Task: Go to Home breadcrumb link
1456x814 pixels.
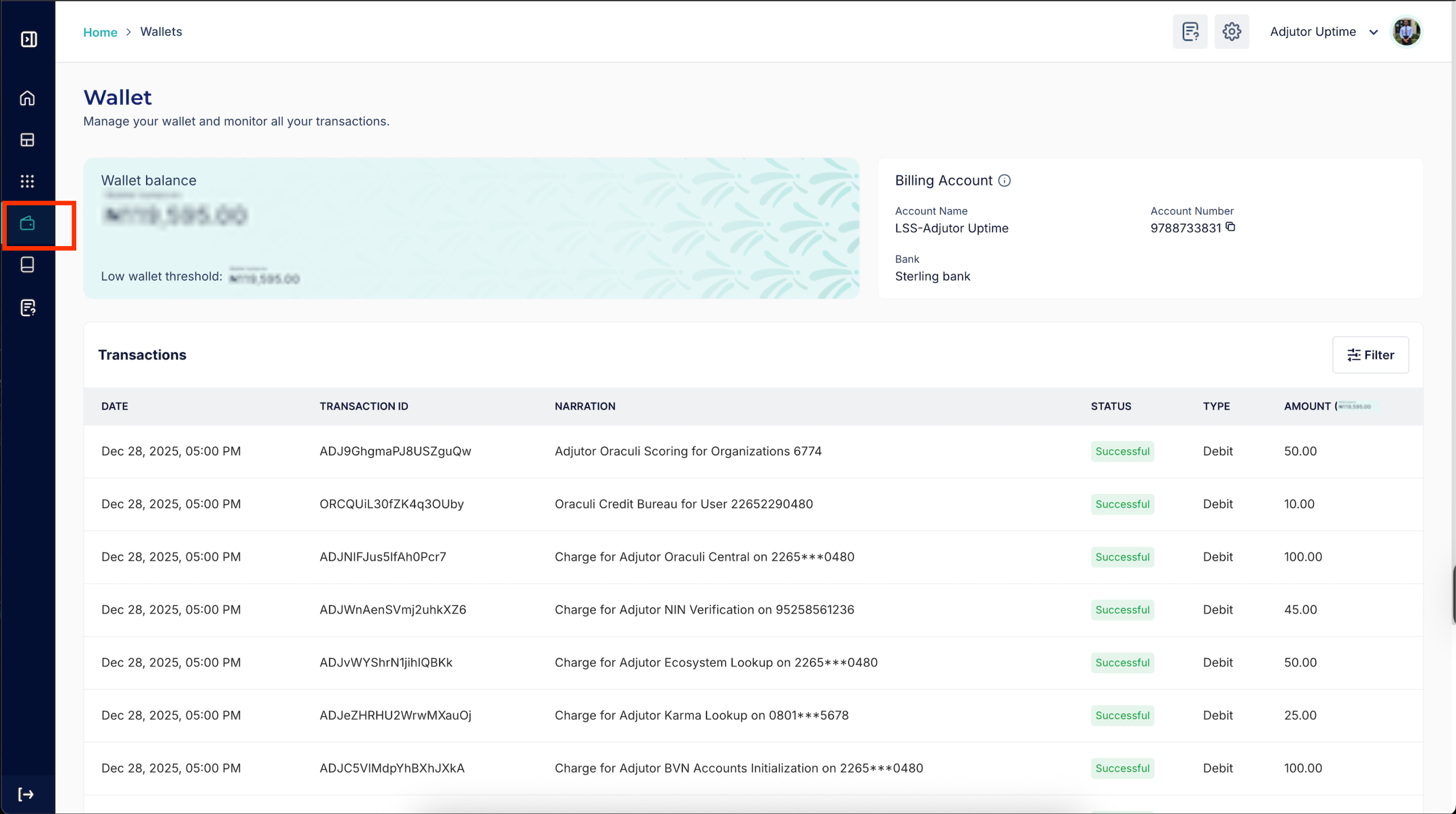Action: pos(100,32)
